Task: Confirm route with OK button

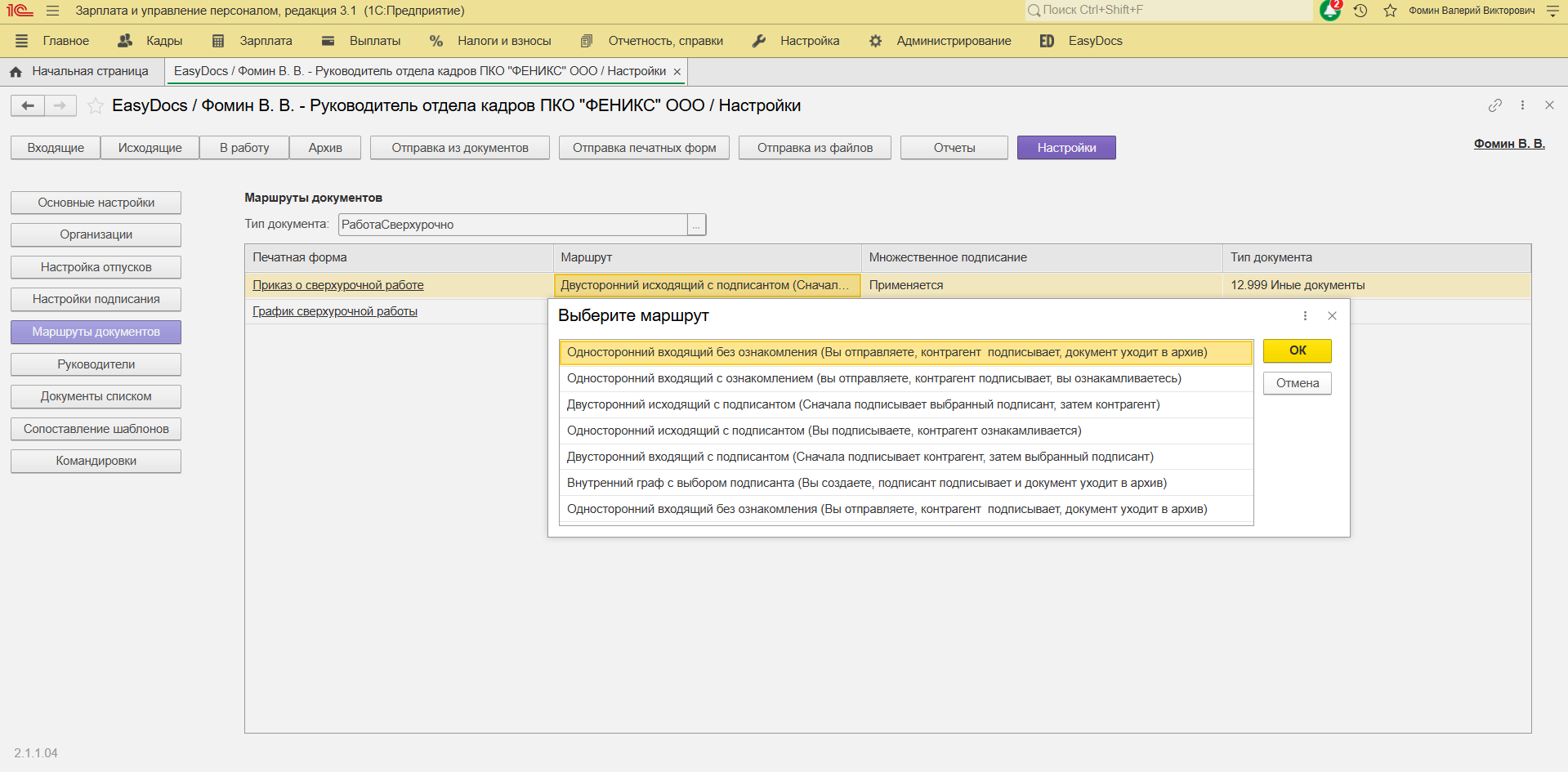Action: [x=1297, y=350]
